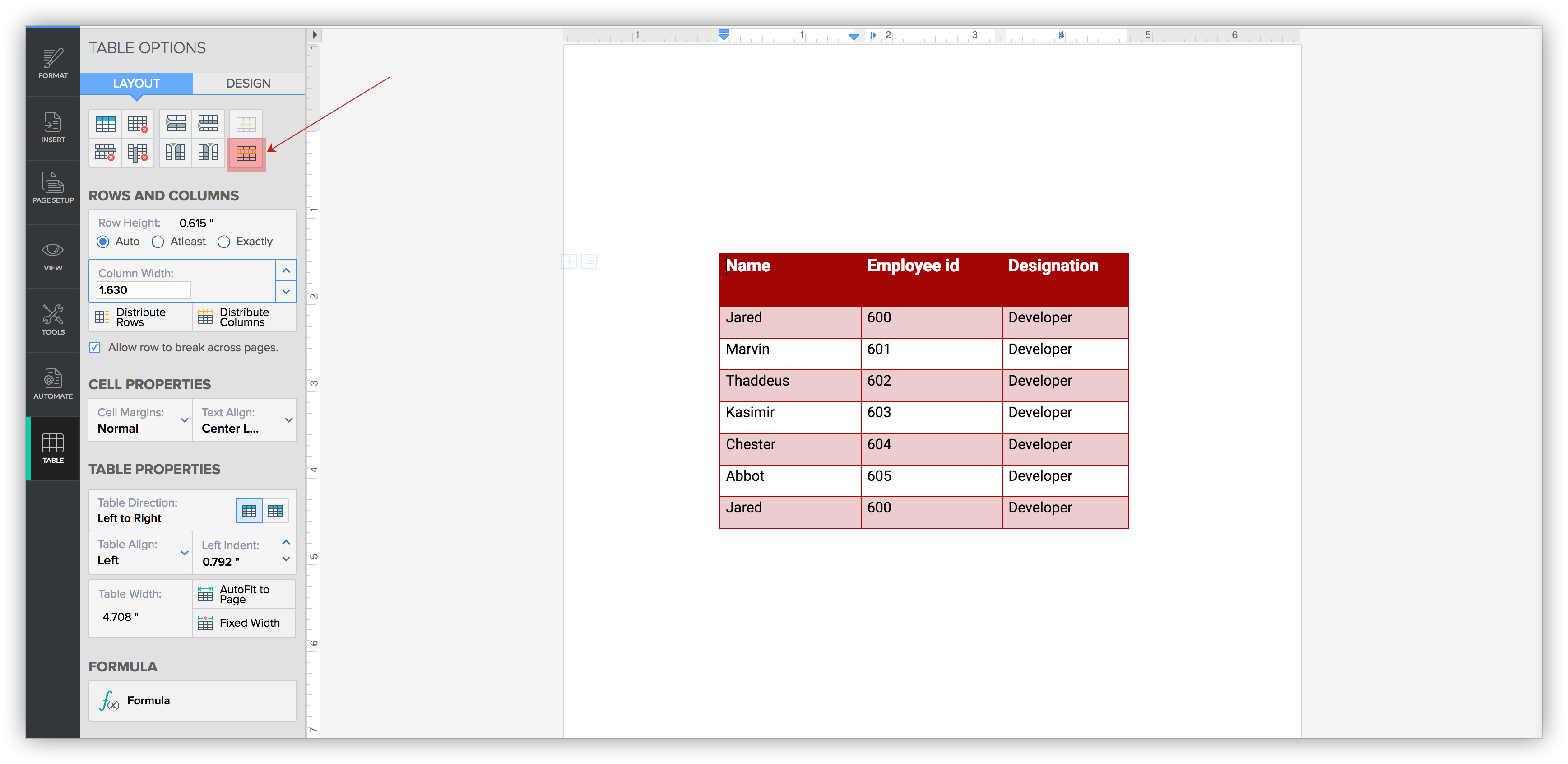This screenshot has height=764, width=1568.
Task: Click the Column Width input field
Action: pyautogui.click(x=143, y=290)
